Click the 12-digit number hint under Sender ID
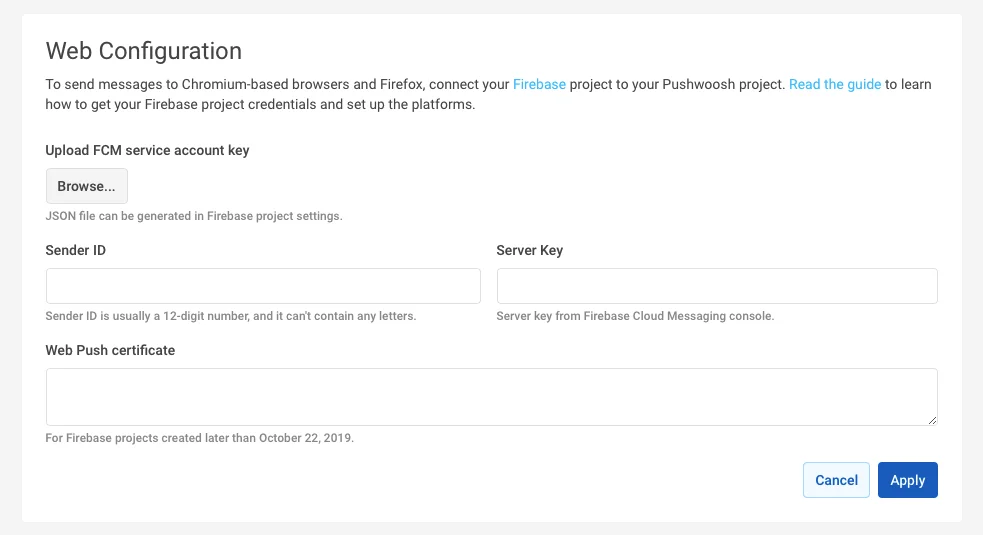The width and height of the screenshot is (983, 535). [230, 316]
